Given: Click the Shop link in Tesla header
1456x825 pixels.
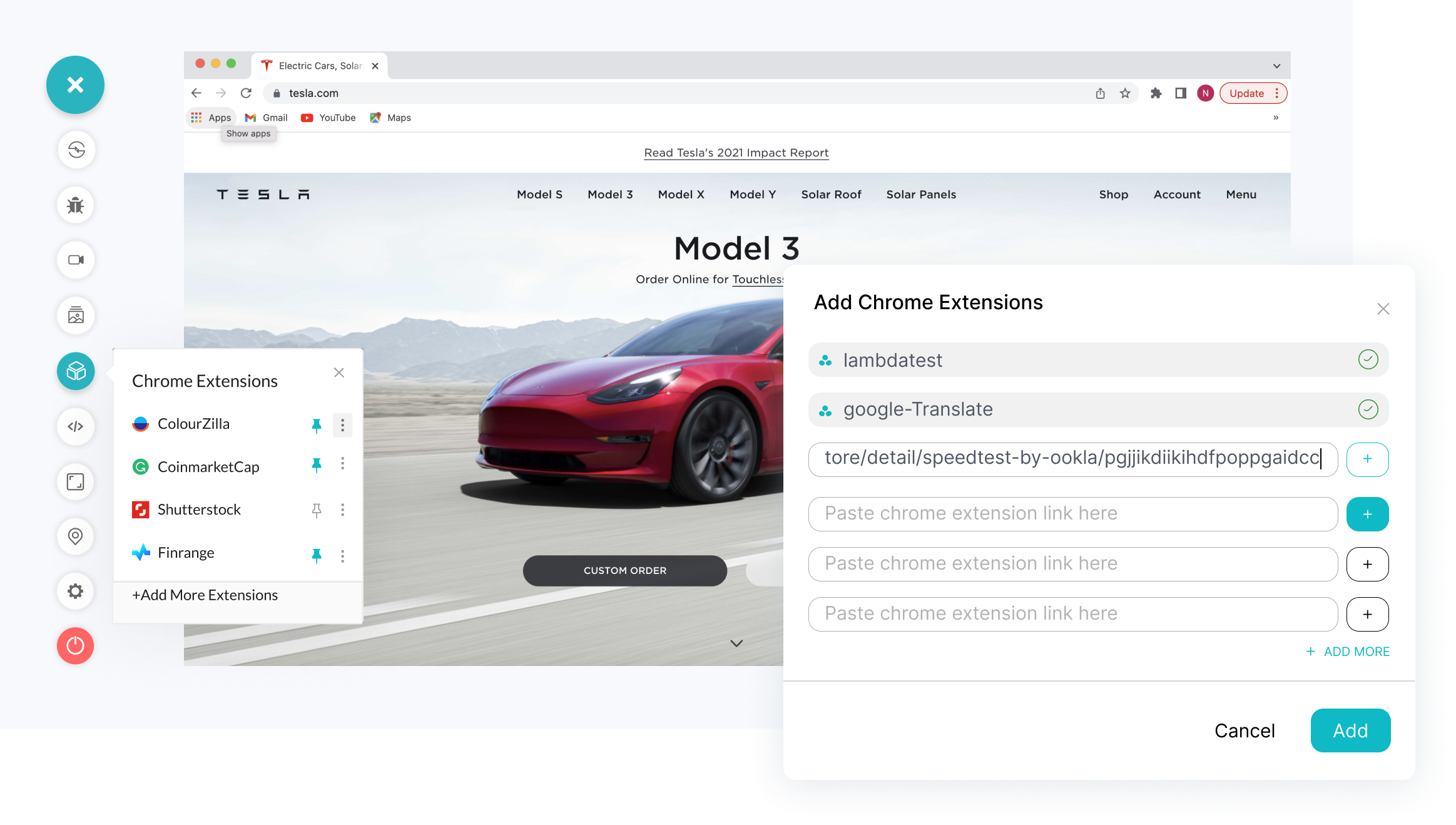Looking at the screenshot, I should click(x=1114, y=195).
